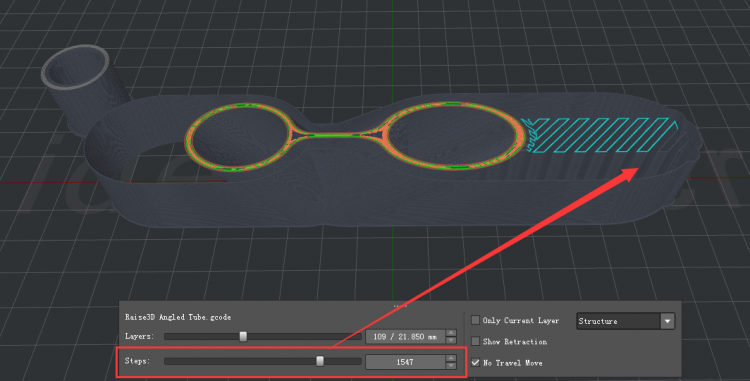Click the Layers field showing 109 / 21.850 mm
This screenshot has height=381, width=750.
point(406,337)
